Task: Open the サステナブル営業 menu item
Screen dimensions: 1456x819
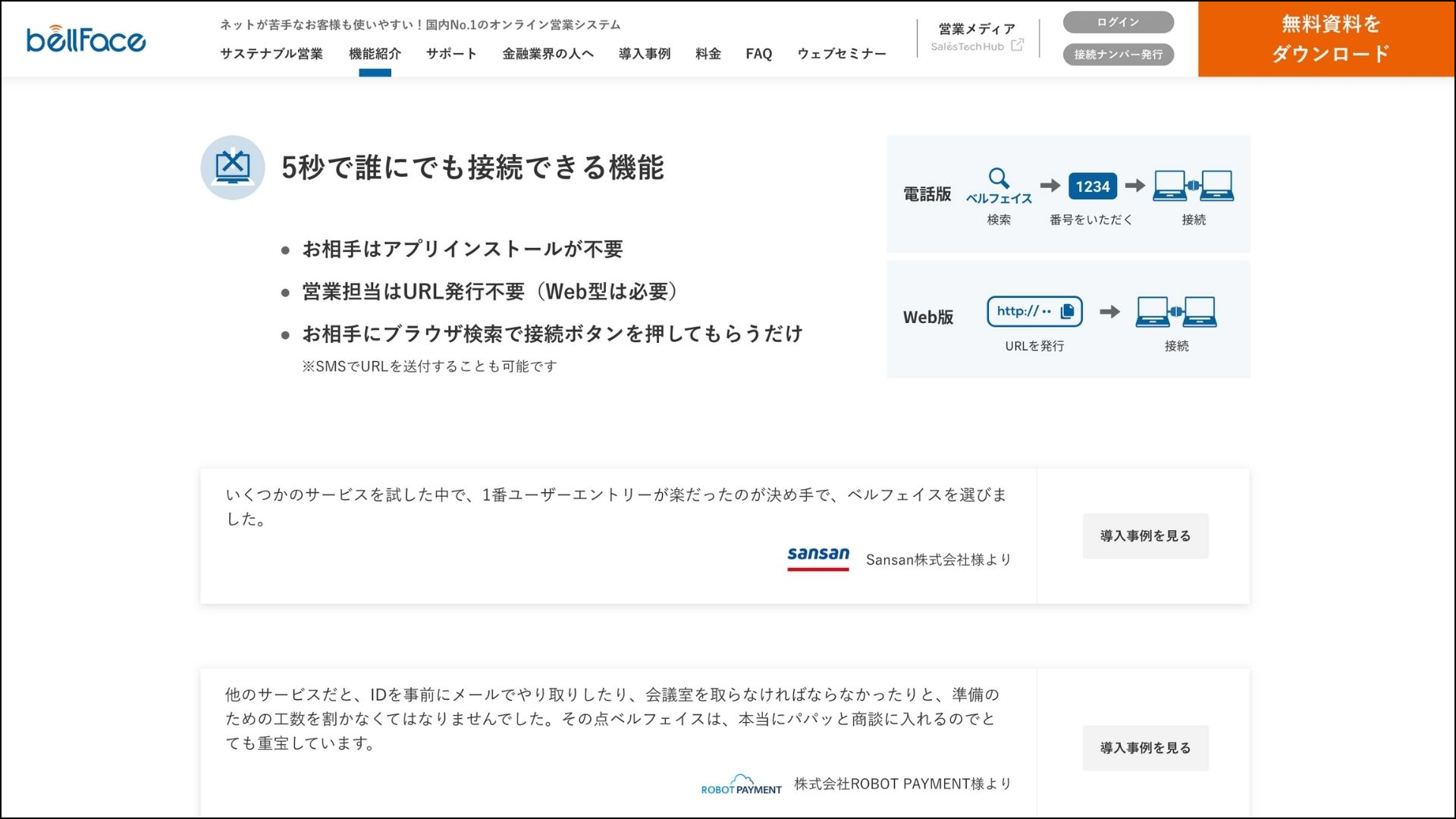Action: coord(271,54)
